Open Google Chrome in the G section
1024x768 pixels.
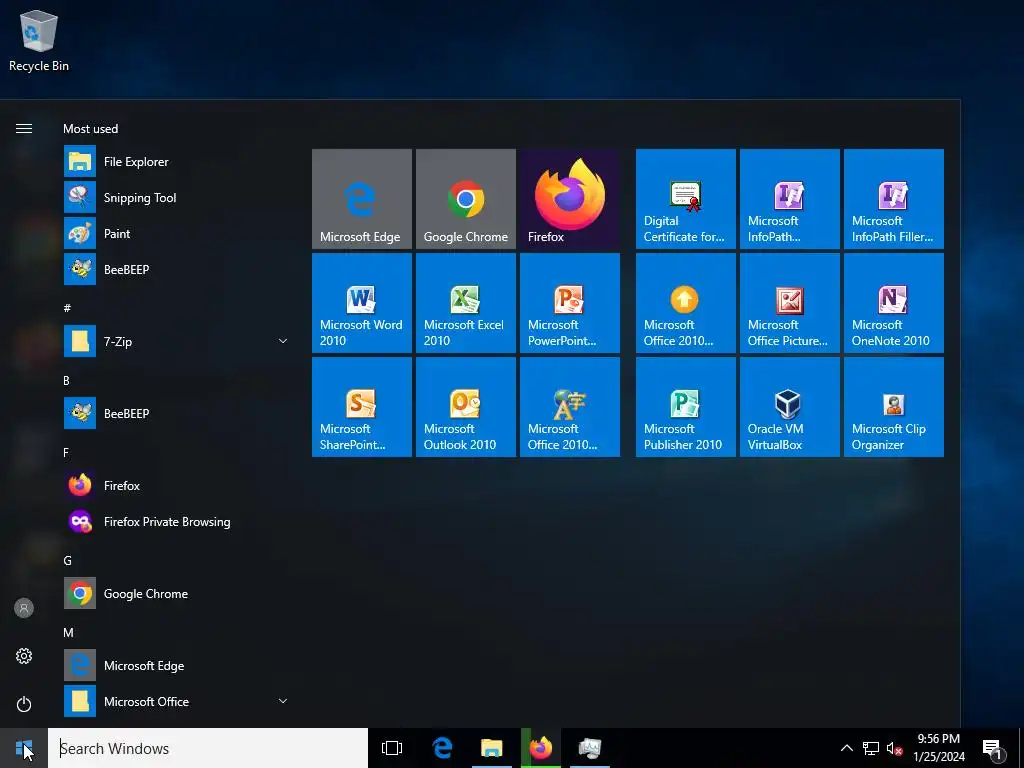176,593
